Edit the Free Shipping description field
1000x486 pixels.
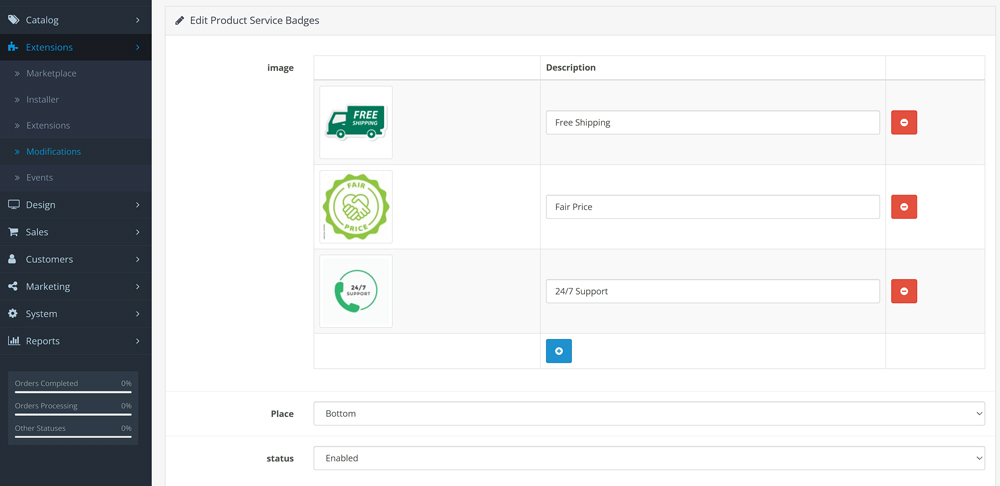712,122
